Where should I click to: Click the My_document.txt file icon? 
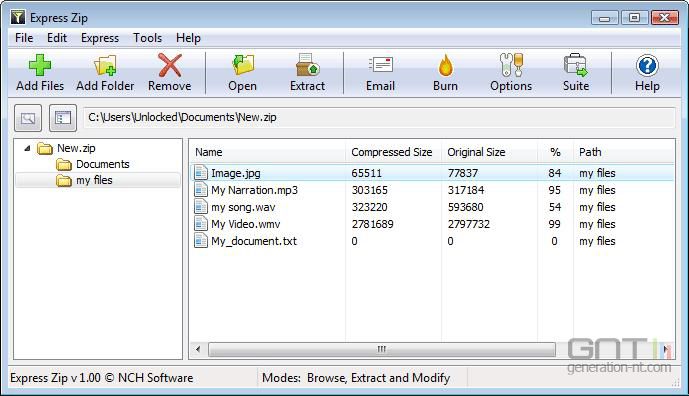(x=201, y=241)
